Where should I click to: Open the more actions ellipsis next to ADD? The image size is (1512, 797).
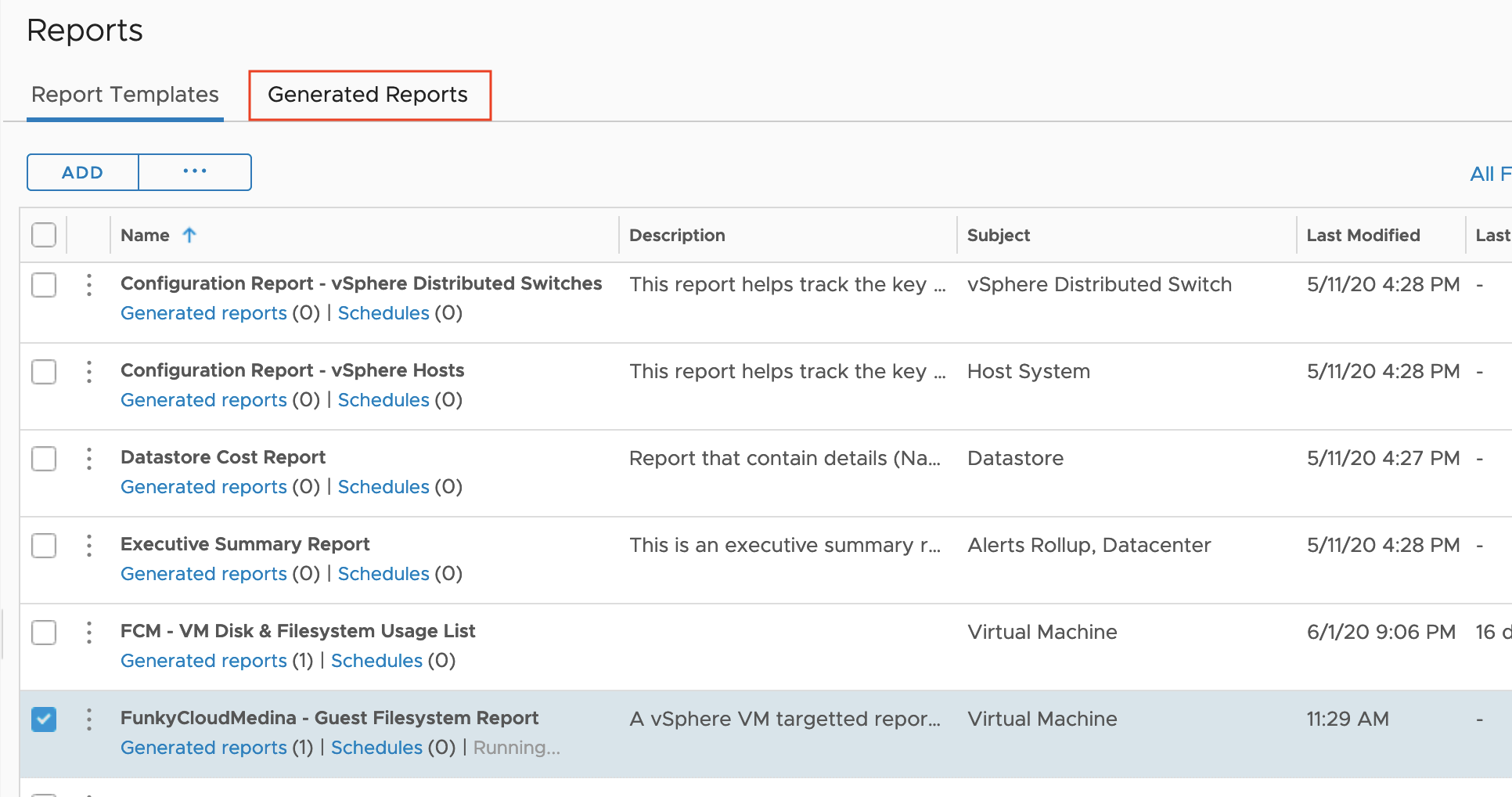click(x=195, y=172)
